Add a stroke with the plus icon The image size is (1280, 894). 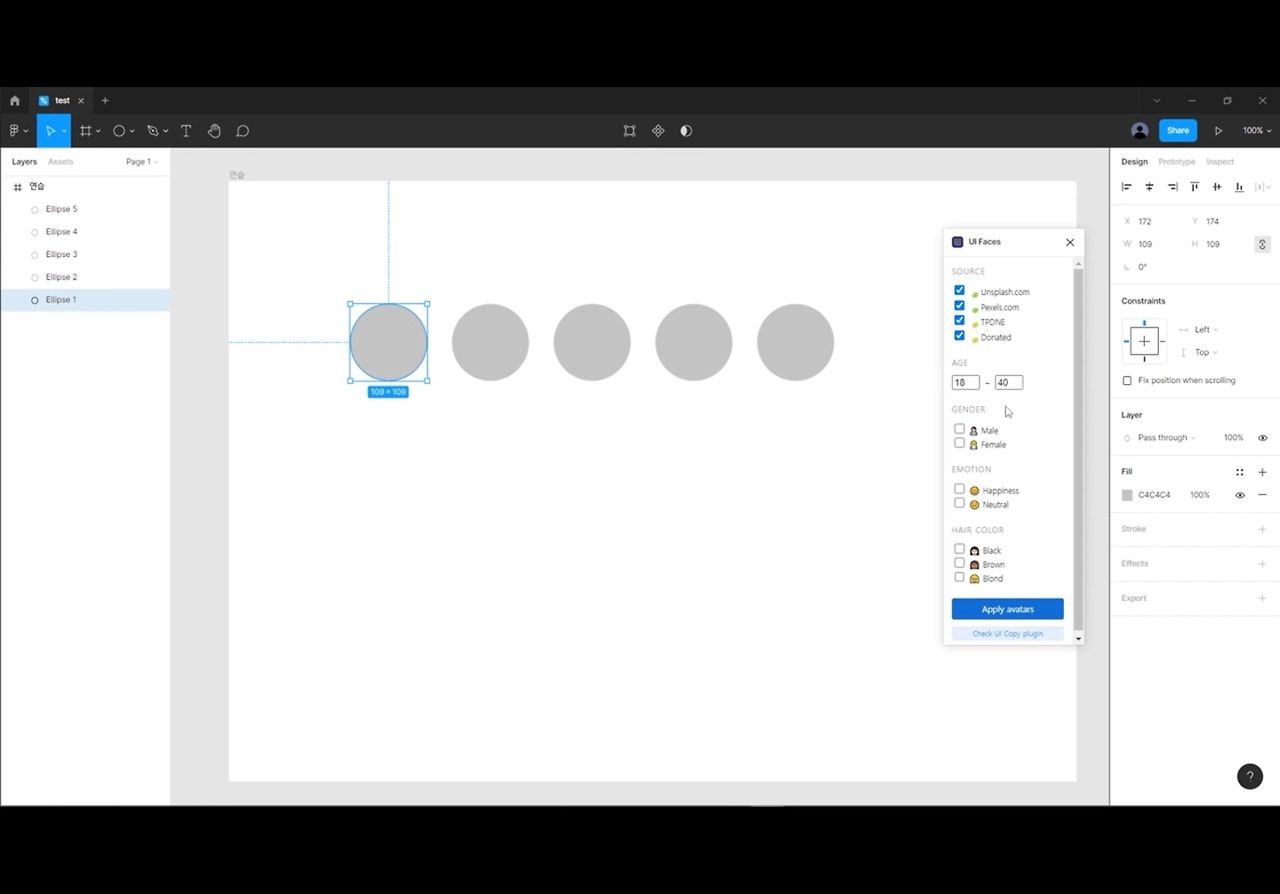(1262, 529)
